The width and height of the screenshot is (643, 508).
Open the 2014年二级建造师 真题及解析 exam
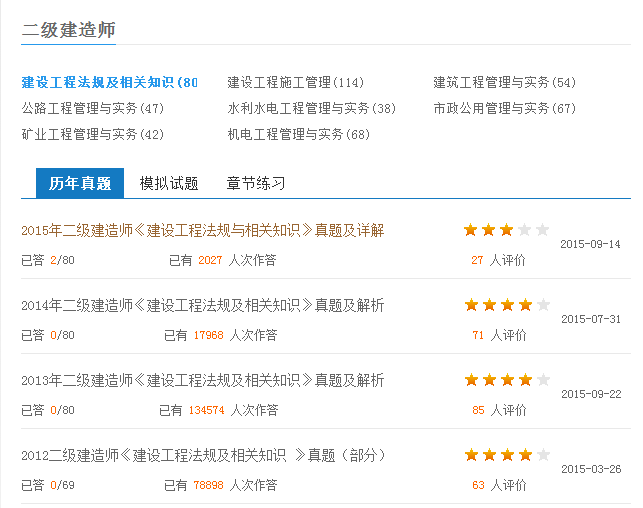[x=203, y=305]
